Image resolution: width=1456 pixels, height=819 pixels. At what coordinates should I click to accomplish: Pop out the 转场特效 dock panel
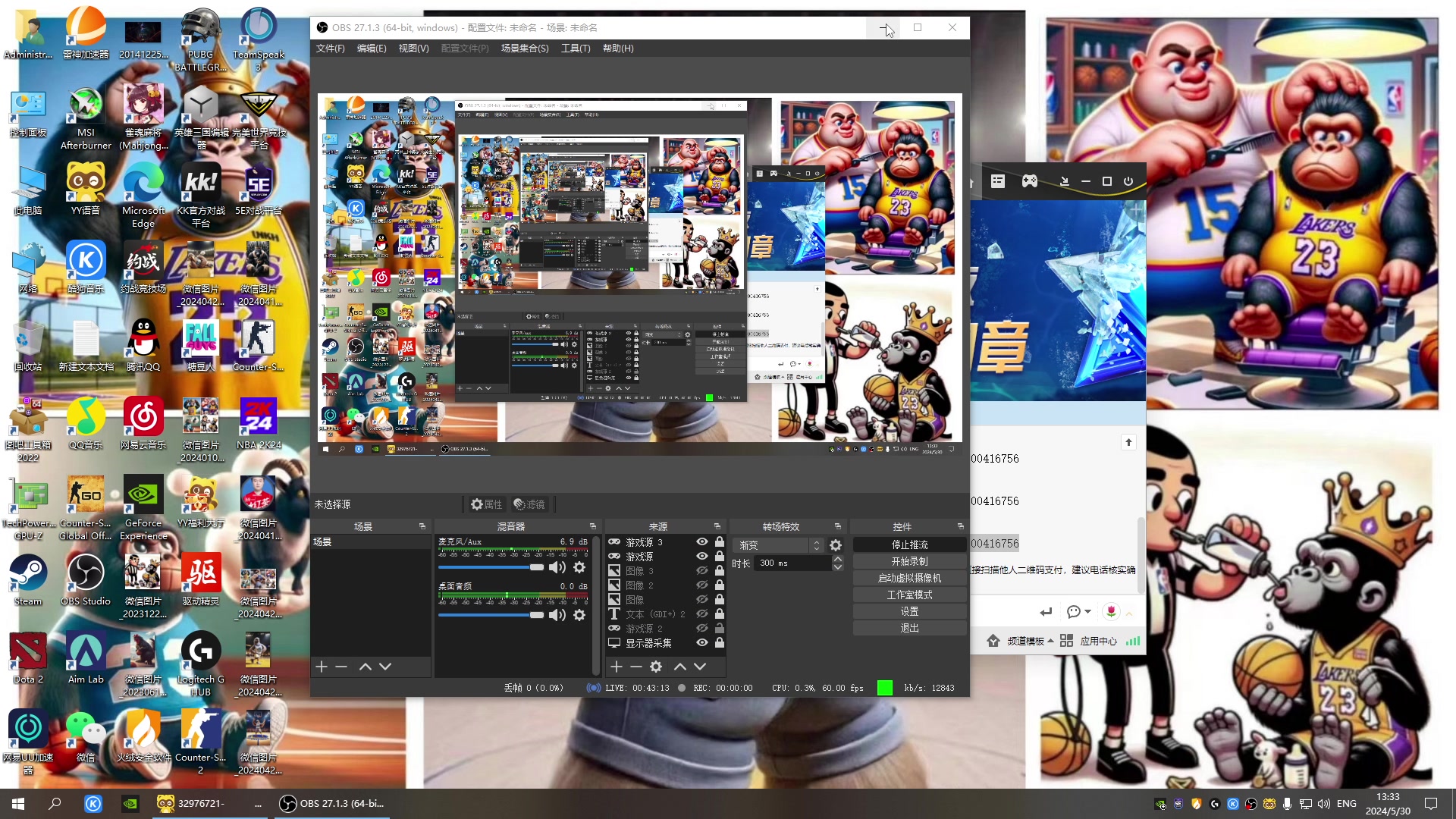coord(838,526)
